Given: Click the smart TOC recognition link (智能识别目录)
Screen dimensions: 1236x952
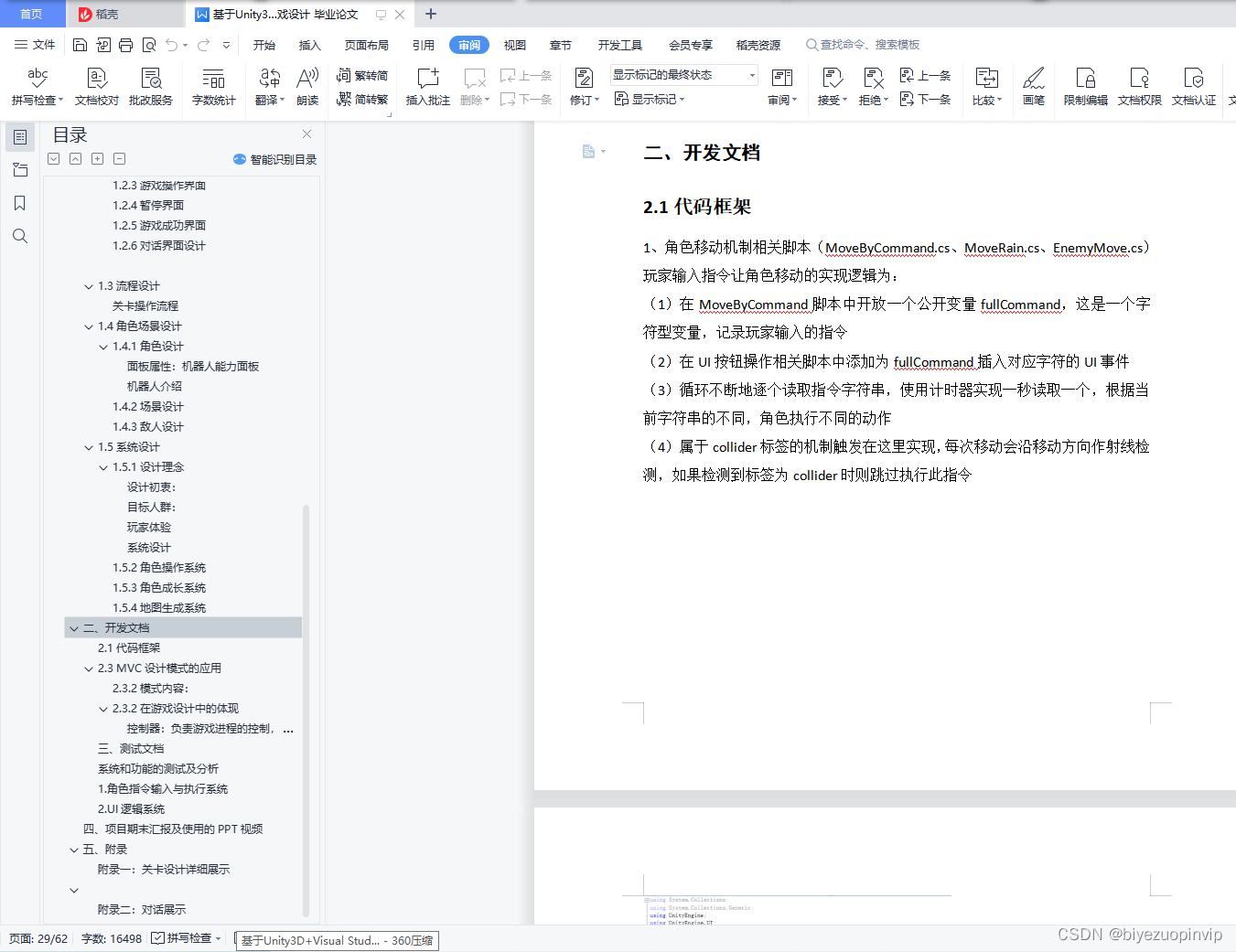Looking at the screenshot, I should [x=275, y=159].
